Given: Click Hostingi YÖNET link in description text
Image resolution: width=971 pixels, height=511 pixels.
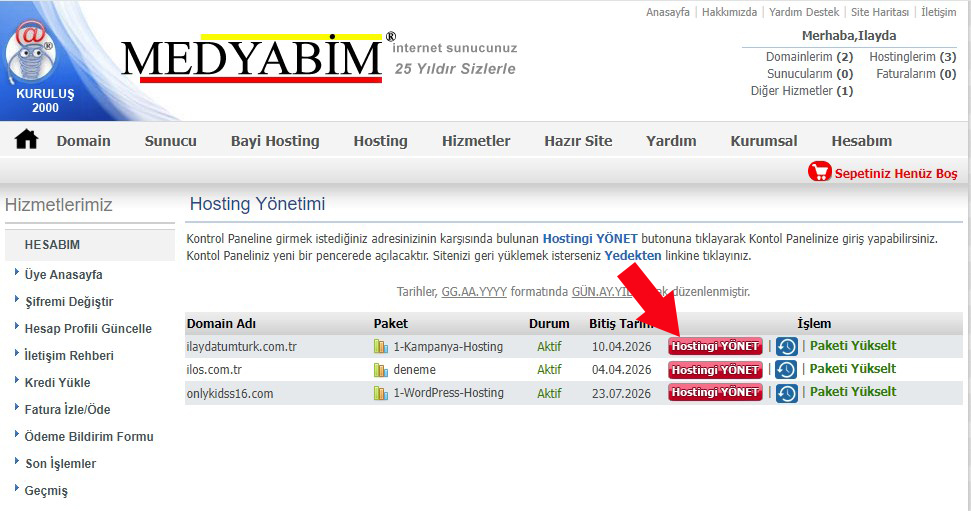Looking at the screenshot, I should pyautogui.click(x=590, y=238).
